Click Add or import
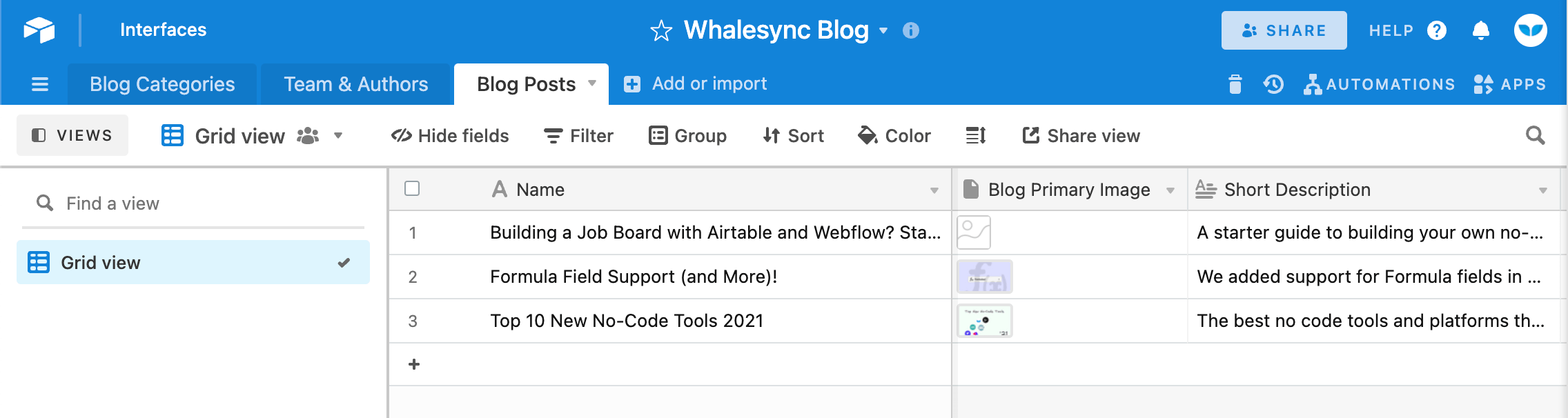 tap(696, 84)
